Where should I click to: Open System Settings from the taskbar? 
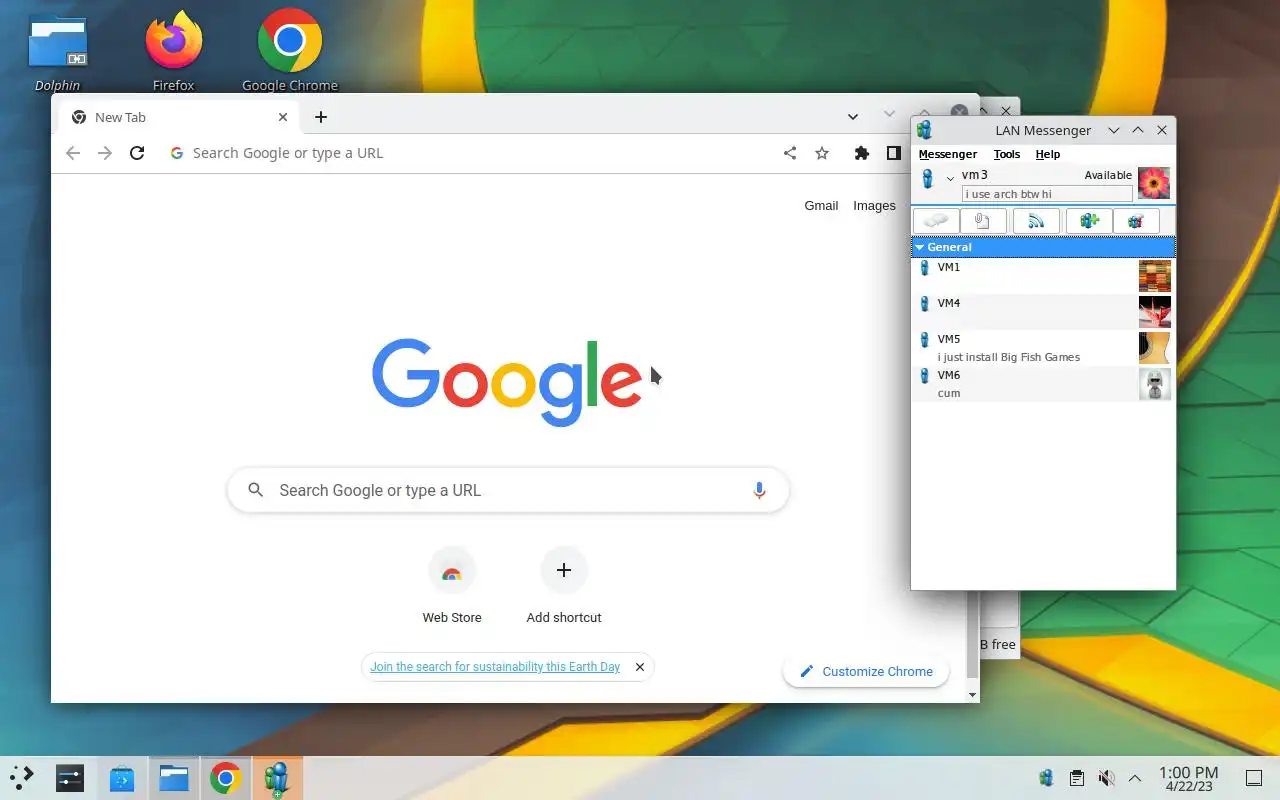[70, 777]
